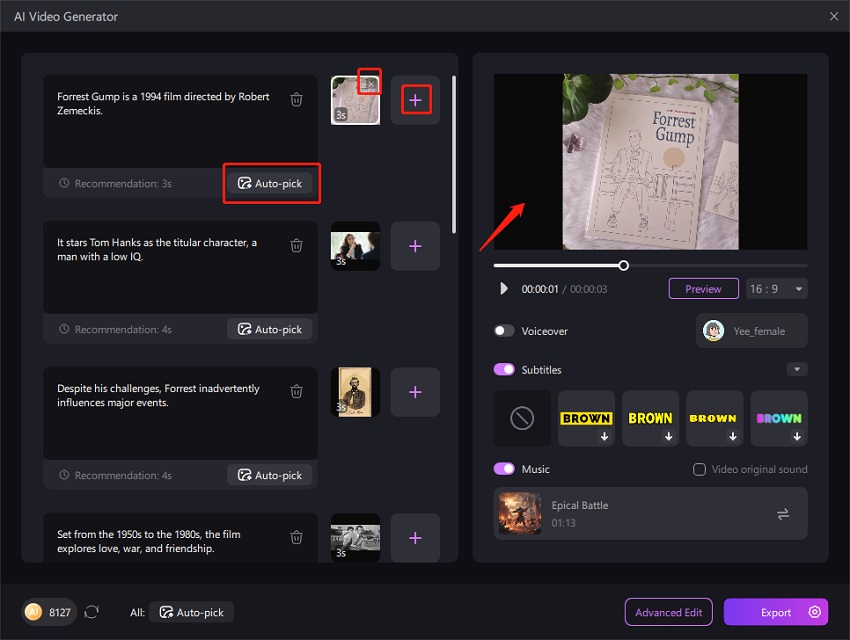Open the 16:9 aspect ratio dropdown

coord(777,289)
